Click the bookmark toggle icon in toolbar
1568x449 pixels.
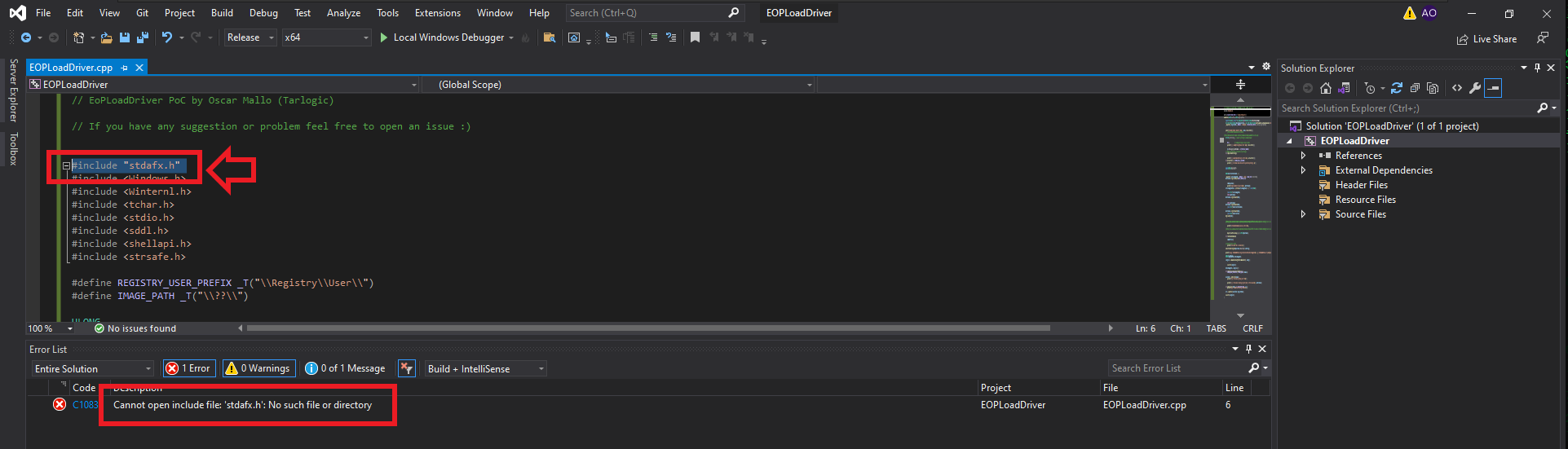click(x=695, y=37)
